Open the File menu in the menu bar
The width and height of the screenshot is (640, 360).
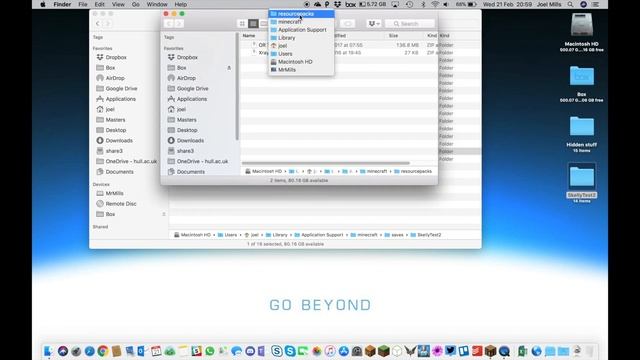click(83, 4)
